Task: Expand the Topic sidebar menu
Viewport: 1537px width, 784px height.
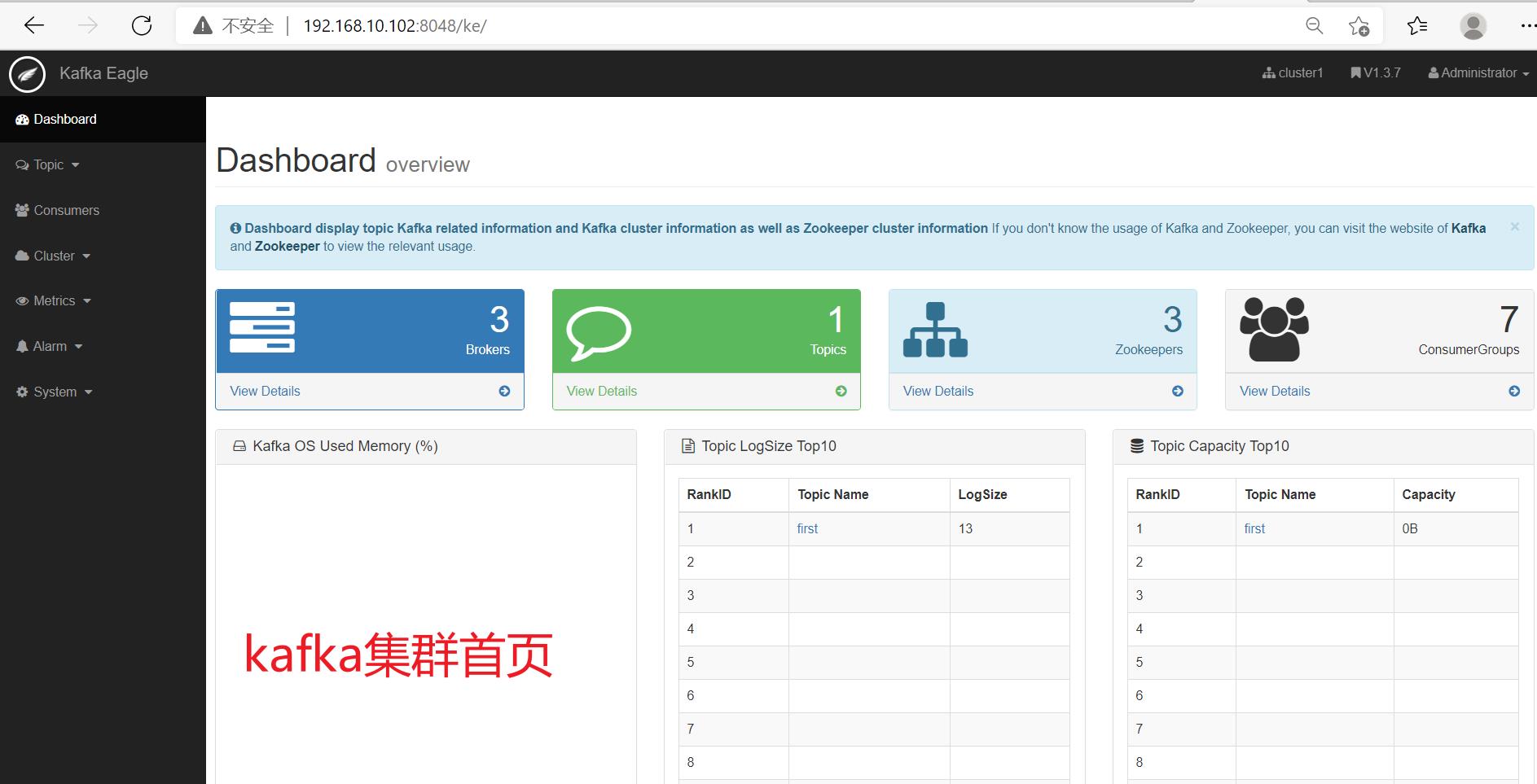Action: pyautogui.click(x=48, y=165)
